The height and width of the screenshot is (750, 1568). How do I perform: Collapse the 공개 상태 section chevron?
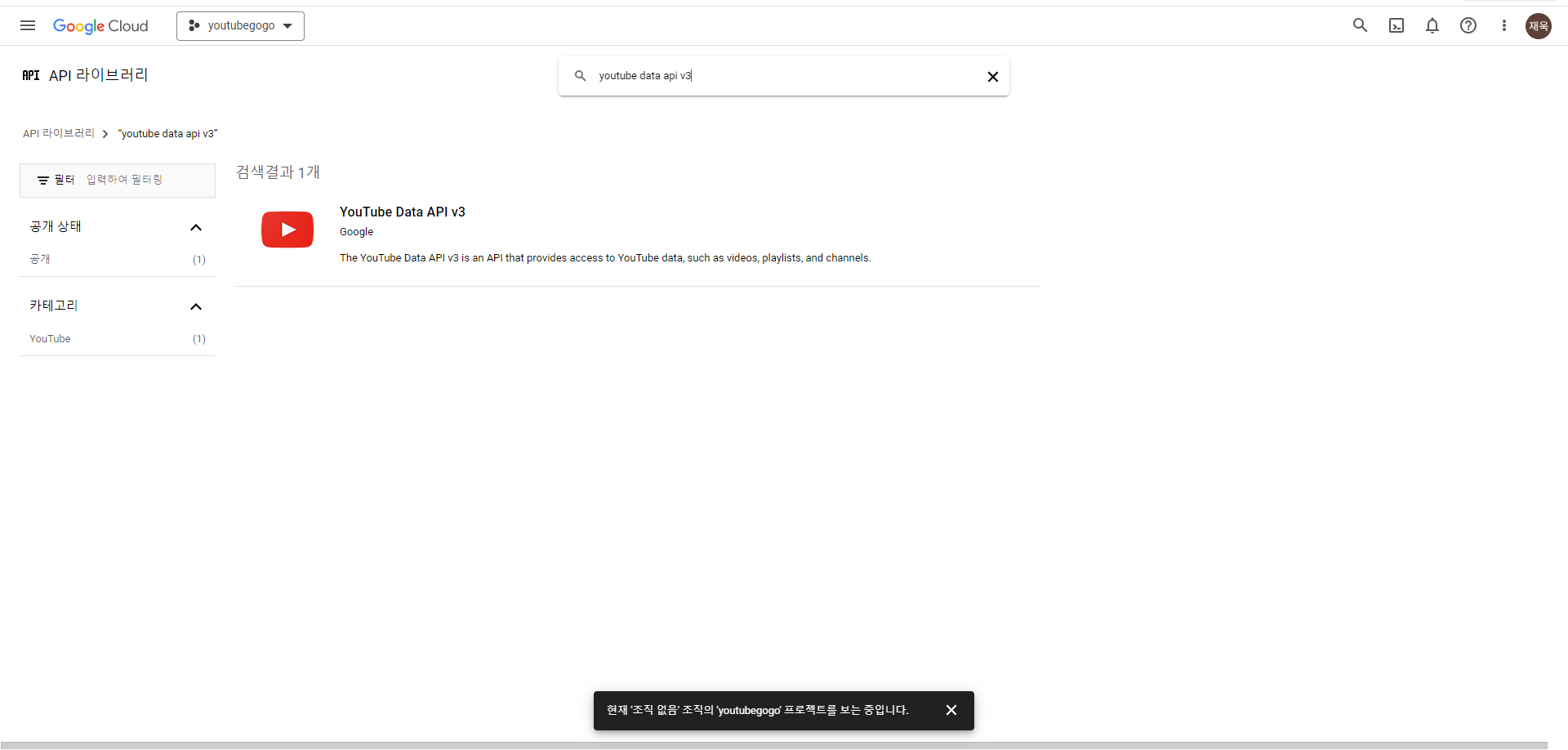point(196,227)
